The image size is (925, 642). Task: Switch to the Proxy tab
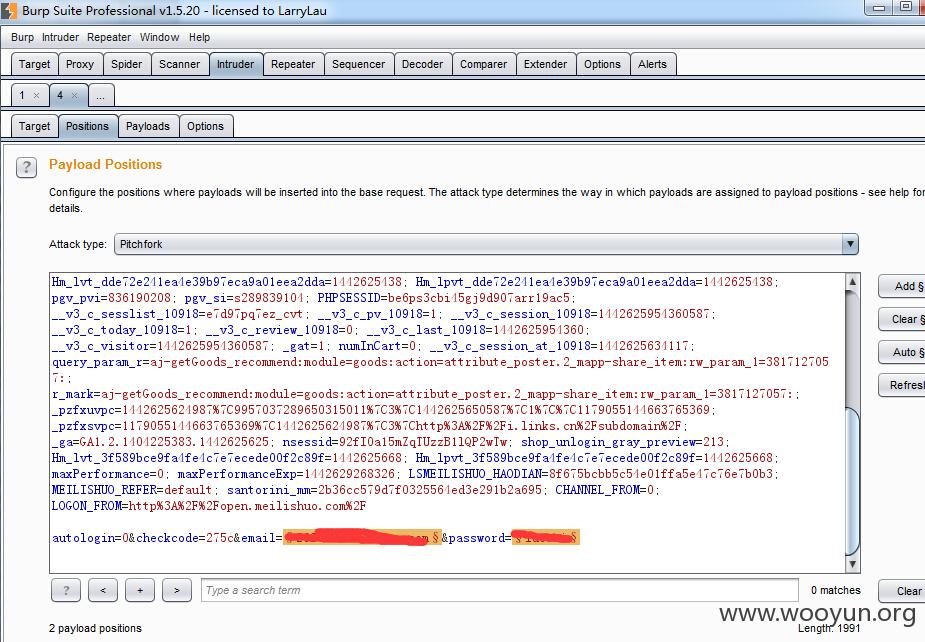(80, 64)
